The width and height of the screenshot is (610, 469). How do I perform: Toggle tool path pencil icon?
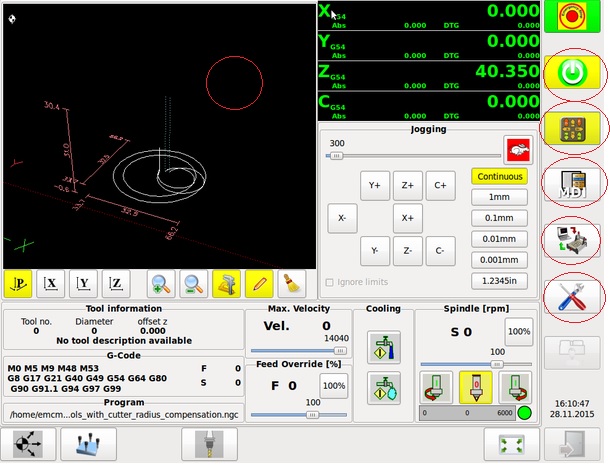click(x=259, y=284)
